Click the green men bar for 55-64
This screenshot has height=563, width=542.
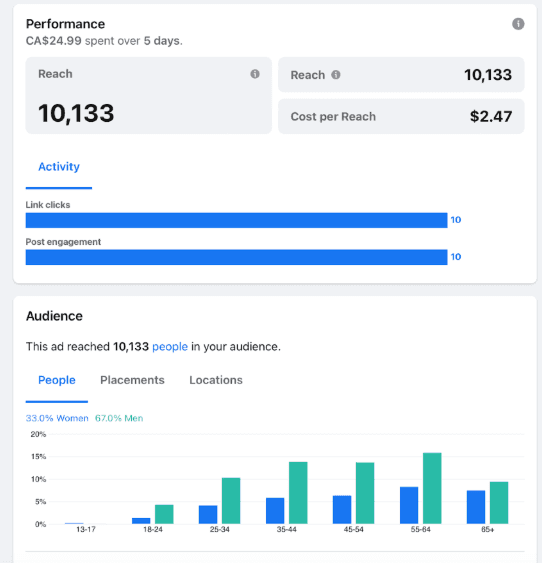[x=432, y=488]
